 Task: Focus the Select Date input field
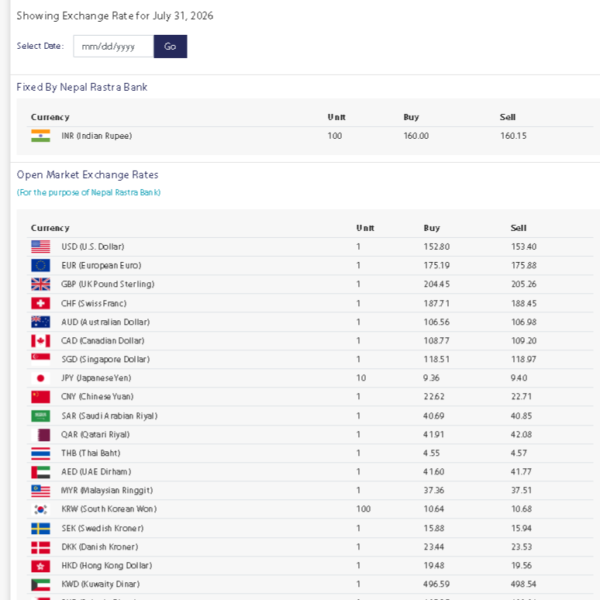[113, 46]
